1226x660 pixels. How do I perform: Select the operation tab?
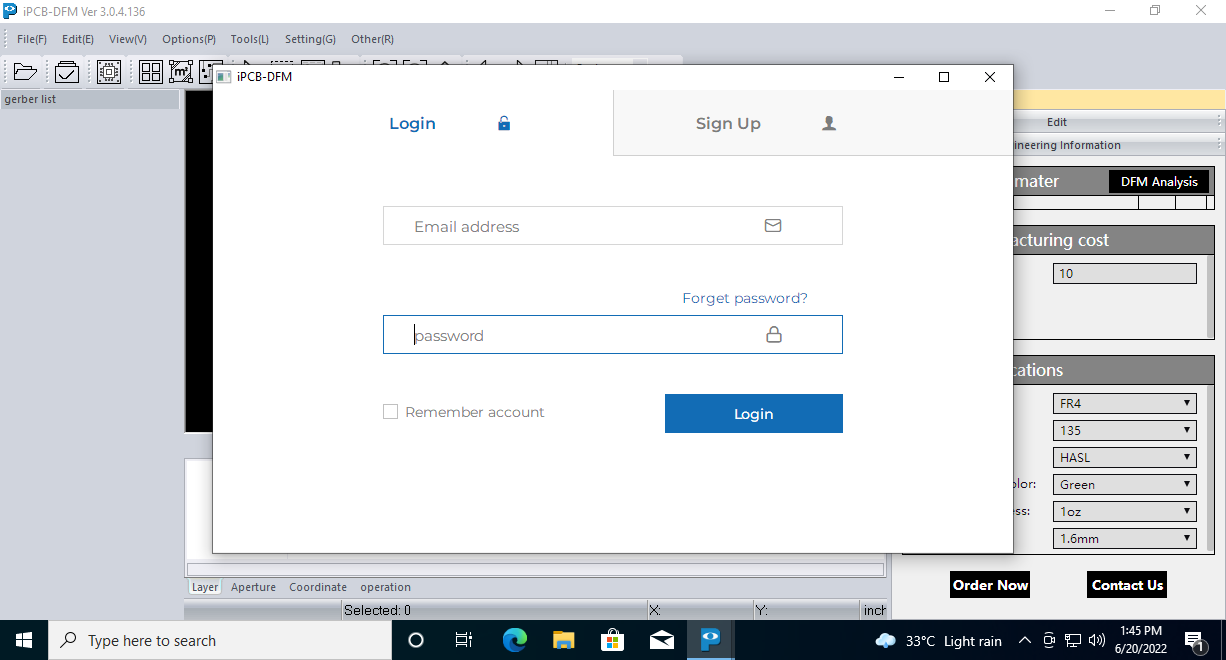click(386, 587)
